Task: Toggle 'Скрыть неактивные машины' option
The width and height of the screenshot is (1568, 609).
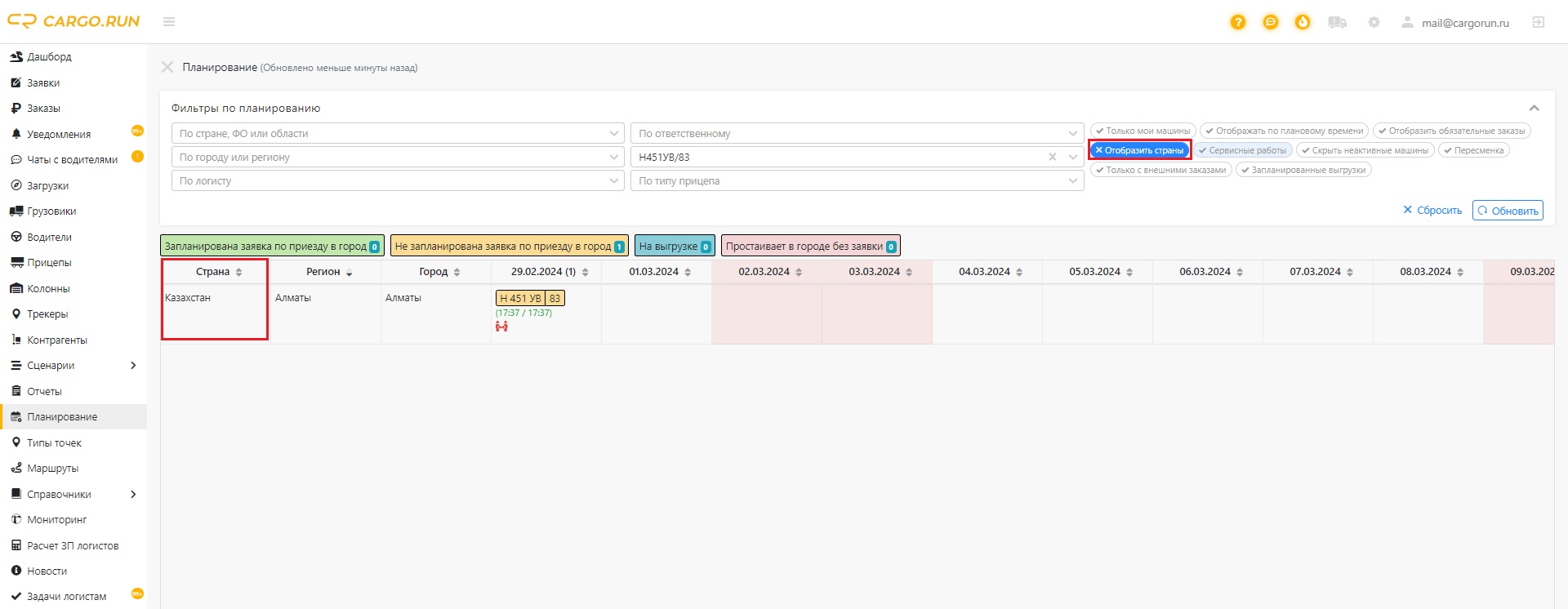Action: [x=1365, y=150]
